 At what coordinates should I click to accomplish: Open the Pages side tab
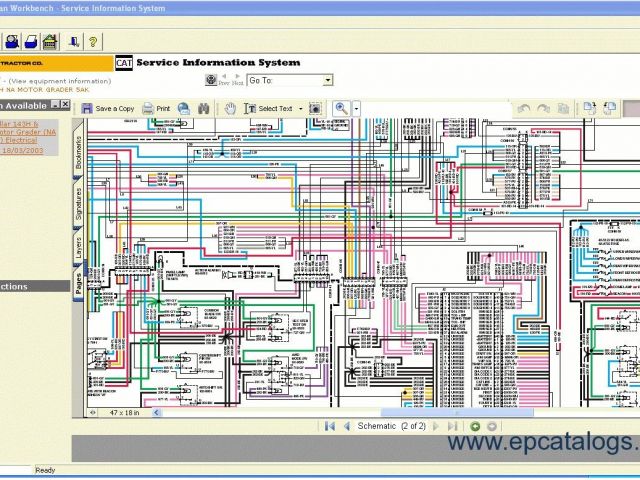point(79,282)
